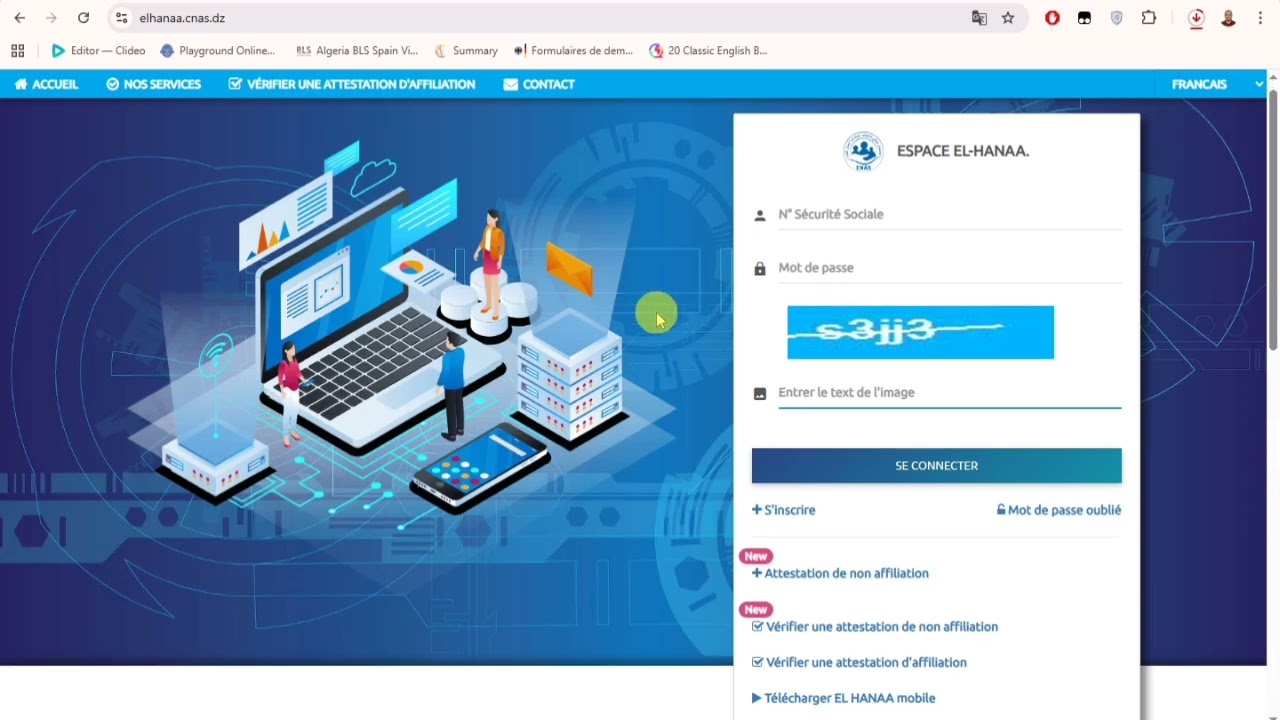1280x720 pixels.
Task: Click the Mot de passe oublié link
Action: point(1059,510)
